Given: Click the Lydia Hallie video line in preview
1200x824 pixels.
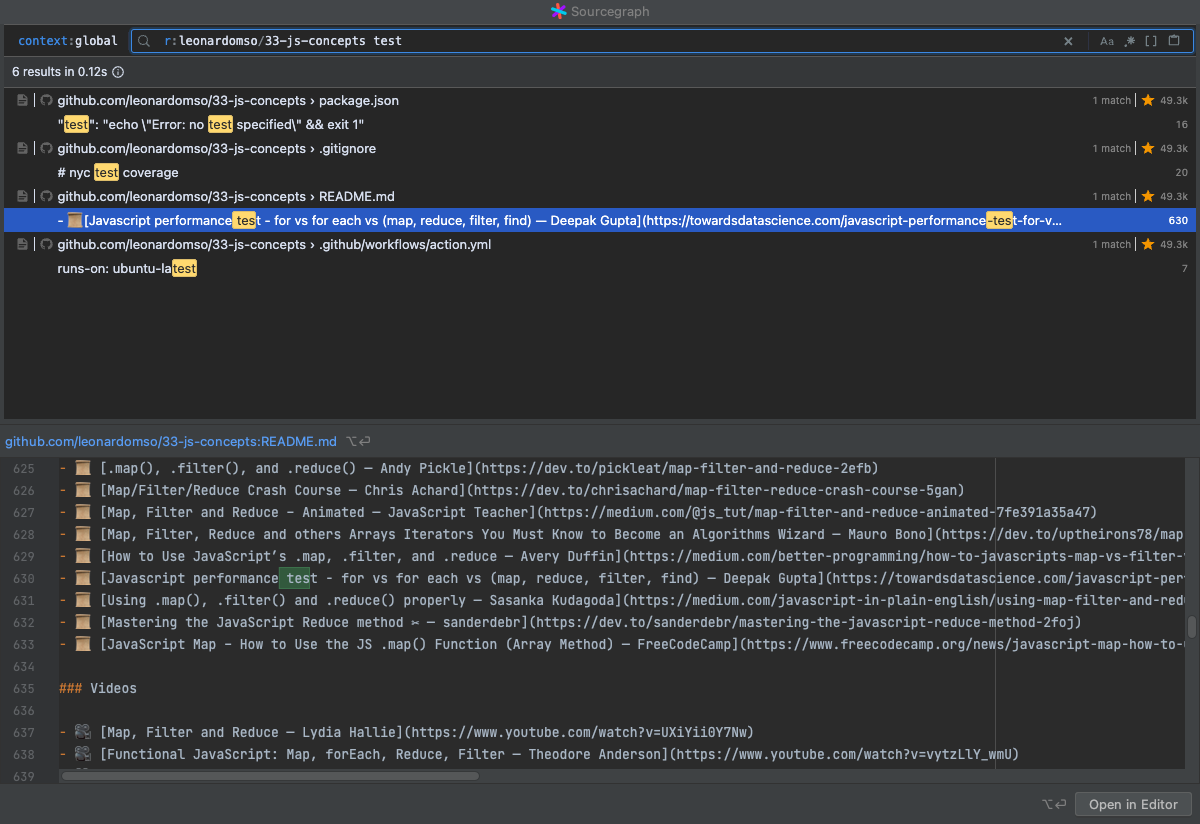Looking at the screenshot, I should pyautogui.click(x=407, y=732).
